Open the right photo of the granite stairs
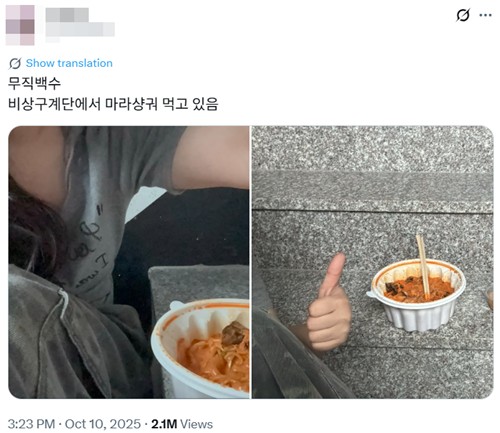This screenshot has width=500, height=433. click(x=372, y=262)
